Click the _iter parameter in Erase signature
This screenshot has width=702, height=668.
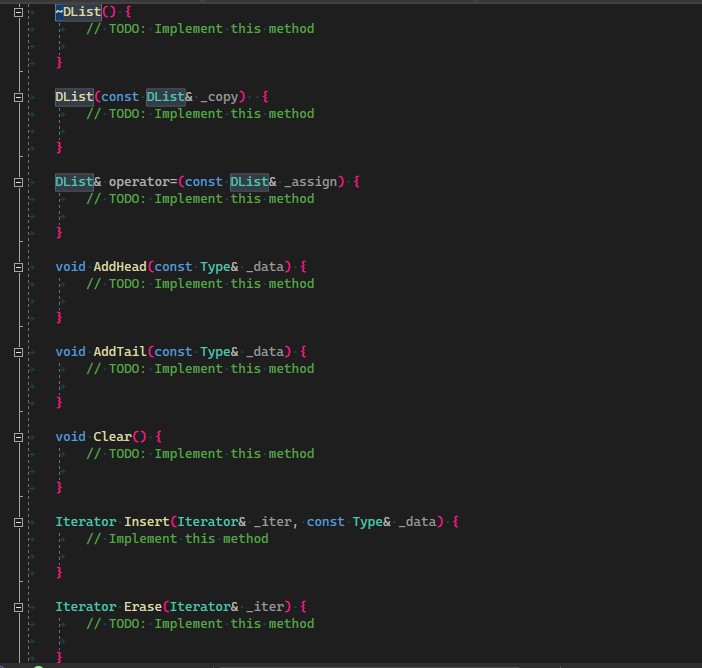pos(265,607)
